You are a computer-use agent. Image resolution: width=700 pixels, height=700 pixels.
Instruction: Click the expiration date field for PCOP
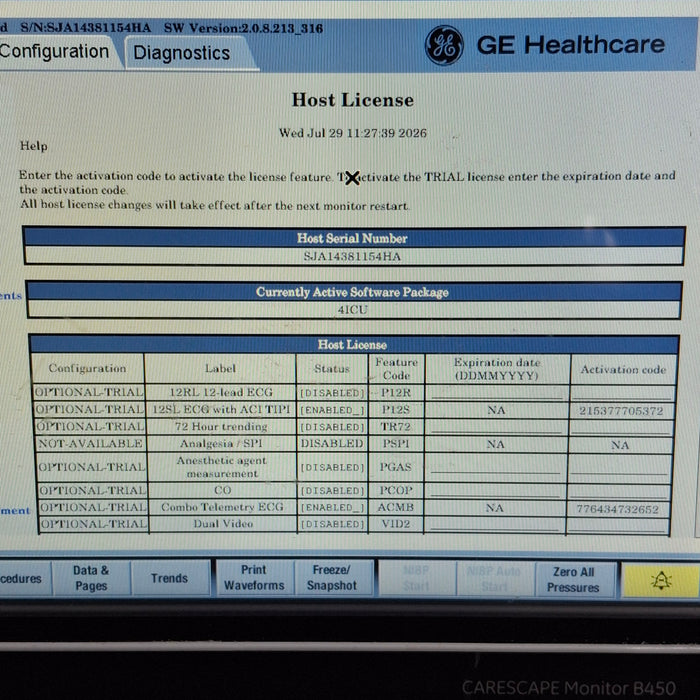point(495,491)
